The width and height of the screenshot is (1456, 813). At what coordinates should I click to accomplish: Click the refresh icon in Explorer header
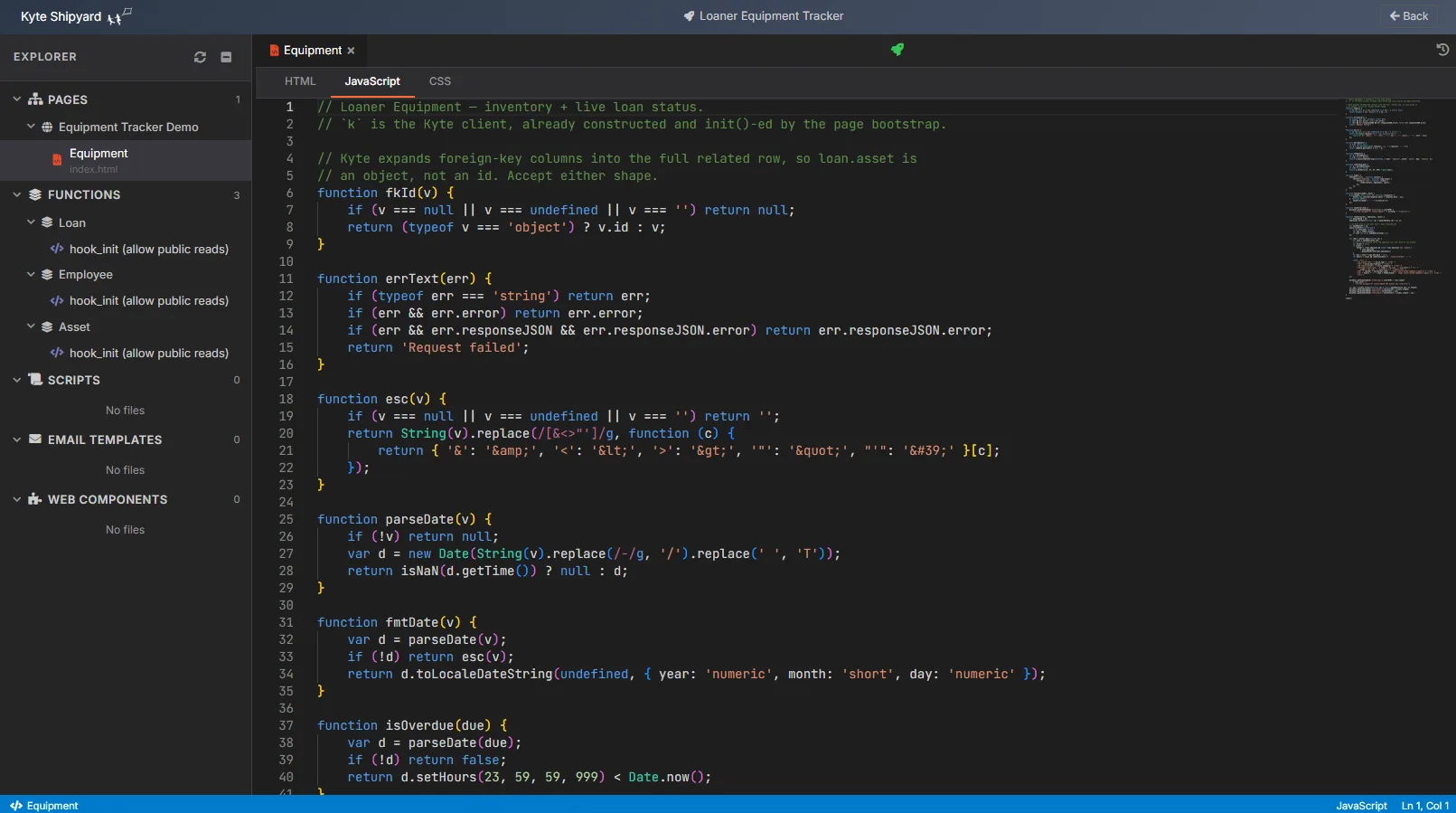200,57
